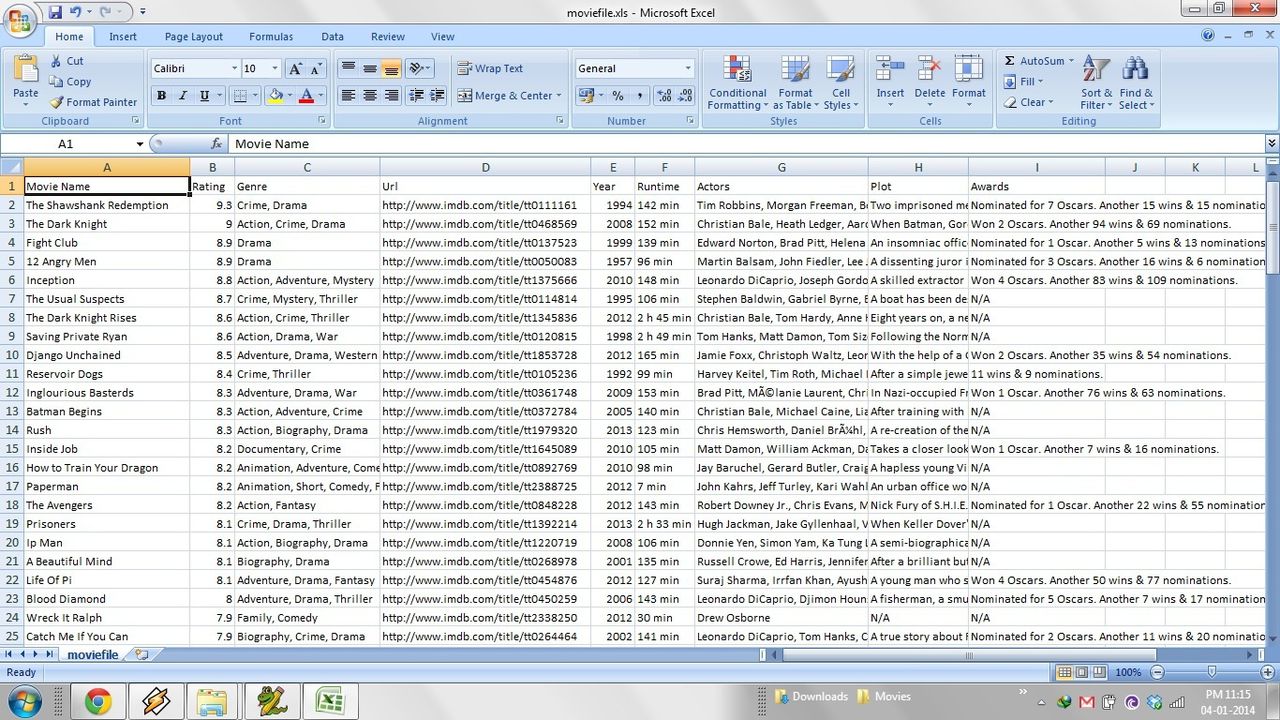
Task: Click the Font Color red swatch
Action: pos(306,96)
